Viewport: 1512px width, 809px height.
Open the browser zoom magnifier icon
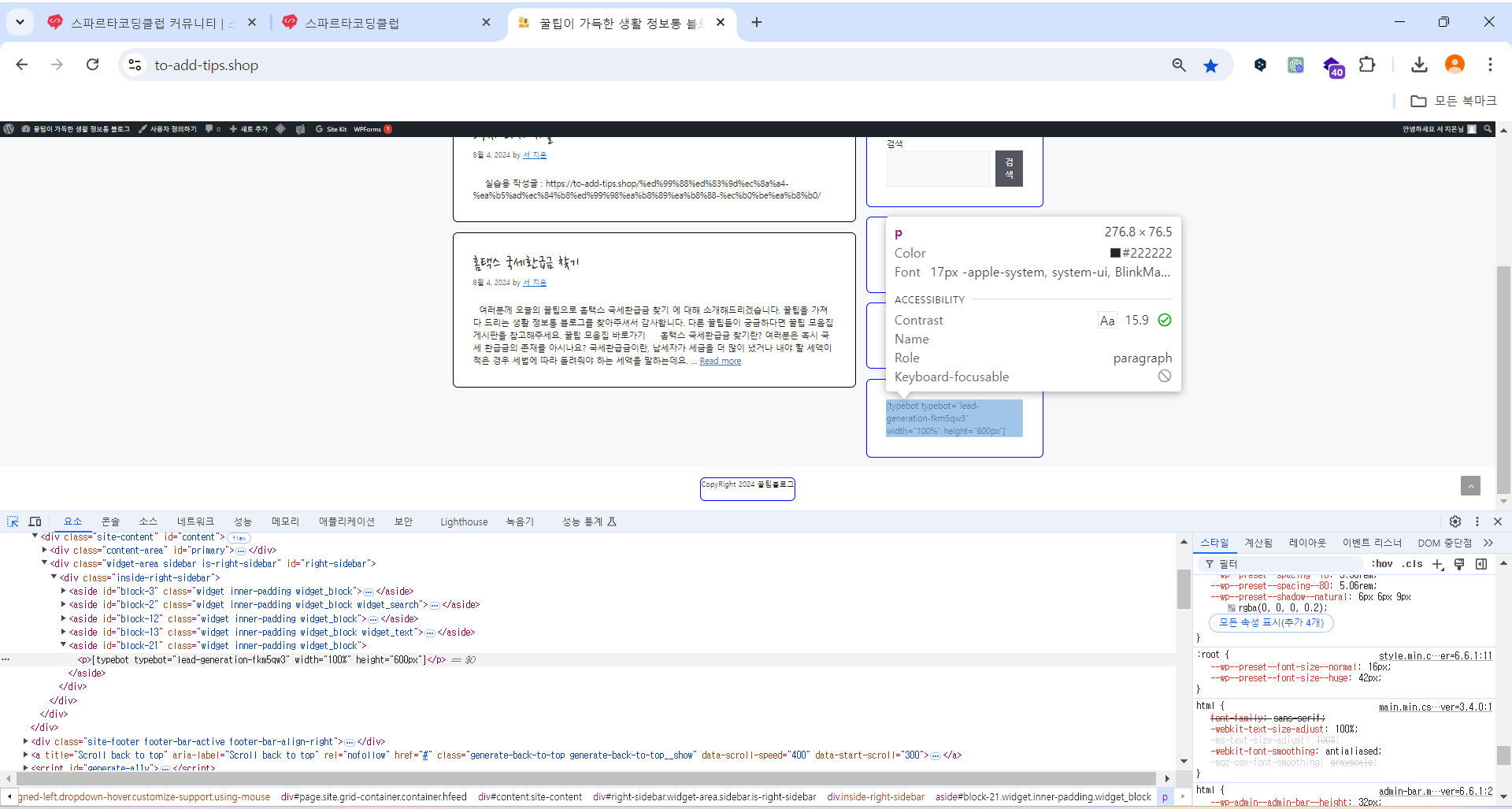pos(1179,65)
